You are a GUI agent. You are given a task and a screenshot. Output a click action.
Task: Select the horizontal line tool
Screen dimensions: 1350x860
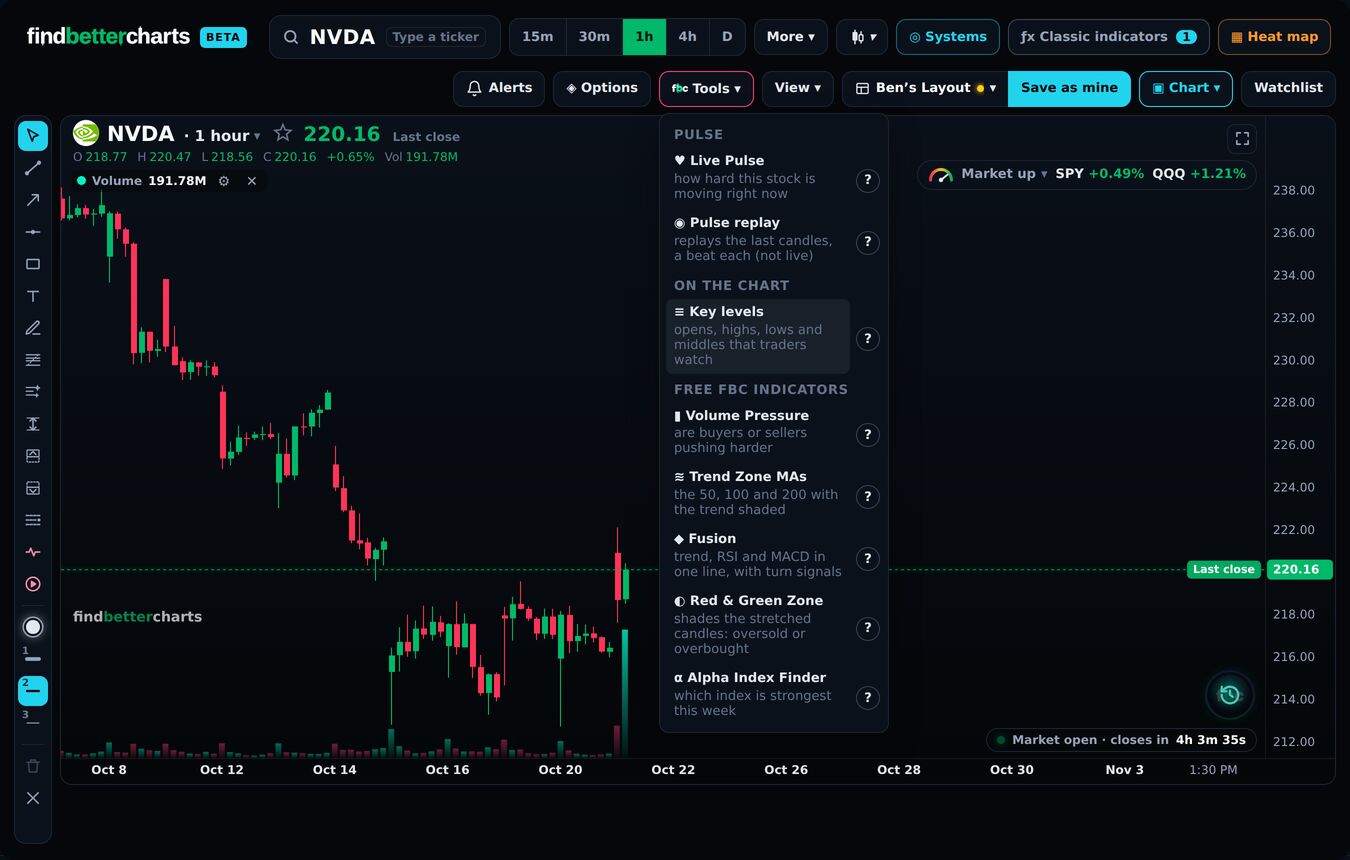[33, 232]
